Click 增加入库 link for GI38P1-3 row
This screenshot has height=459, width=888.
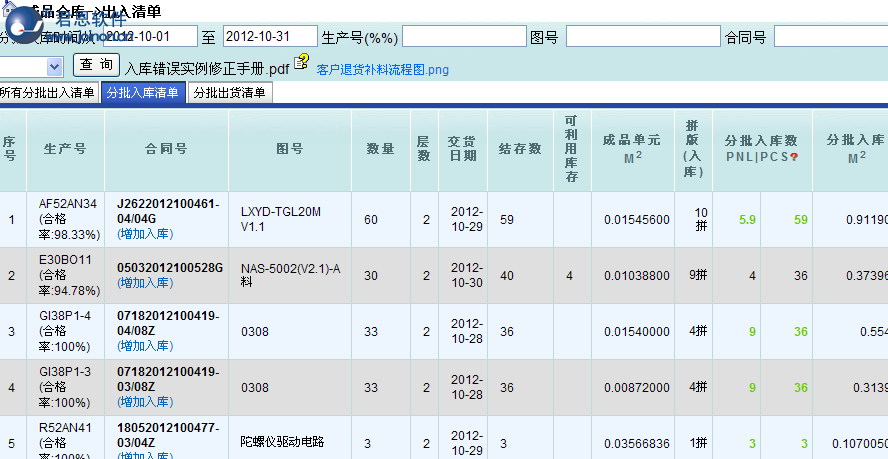click(x=145, y=402)
